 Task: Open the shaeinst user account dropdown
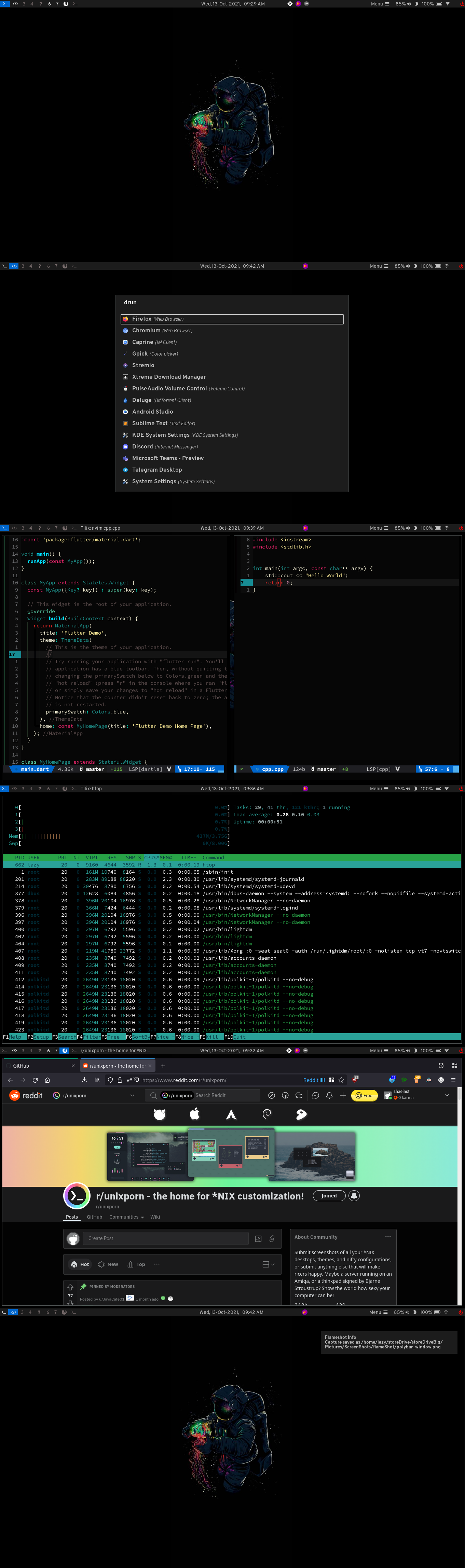[x=416, y=1096]
